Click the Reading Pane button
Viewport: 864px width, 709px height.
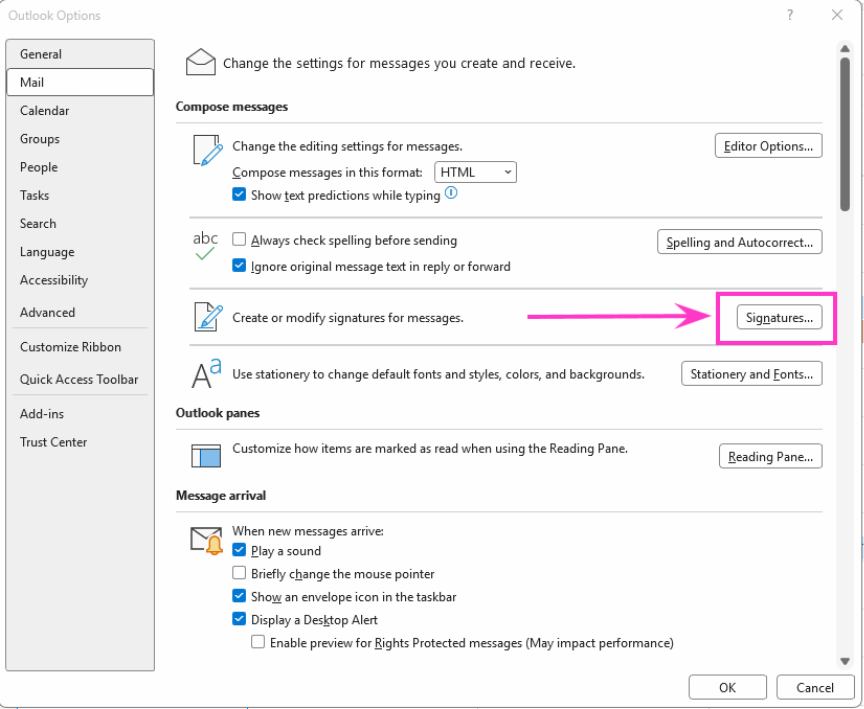click(x=770, y=456)
